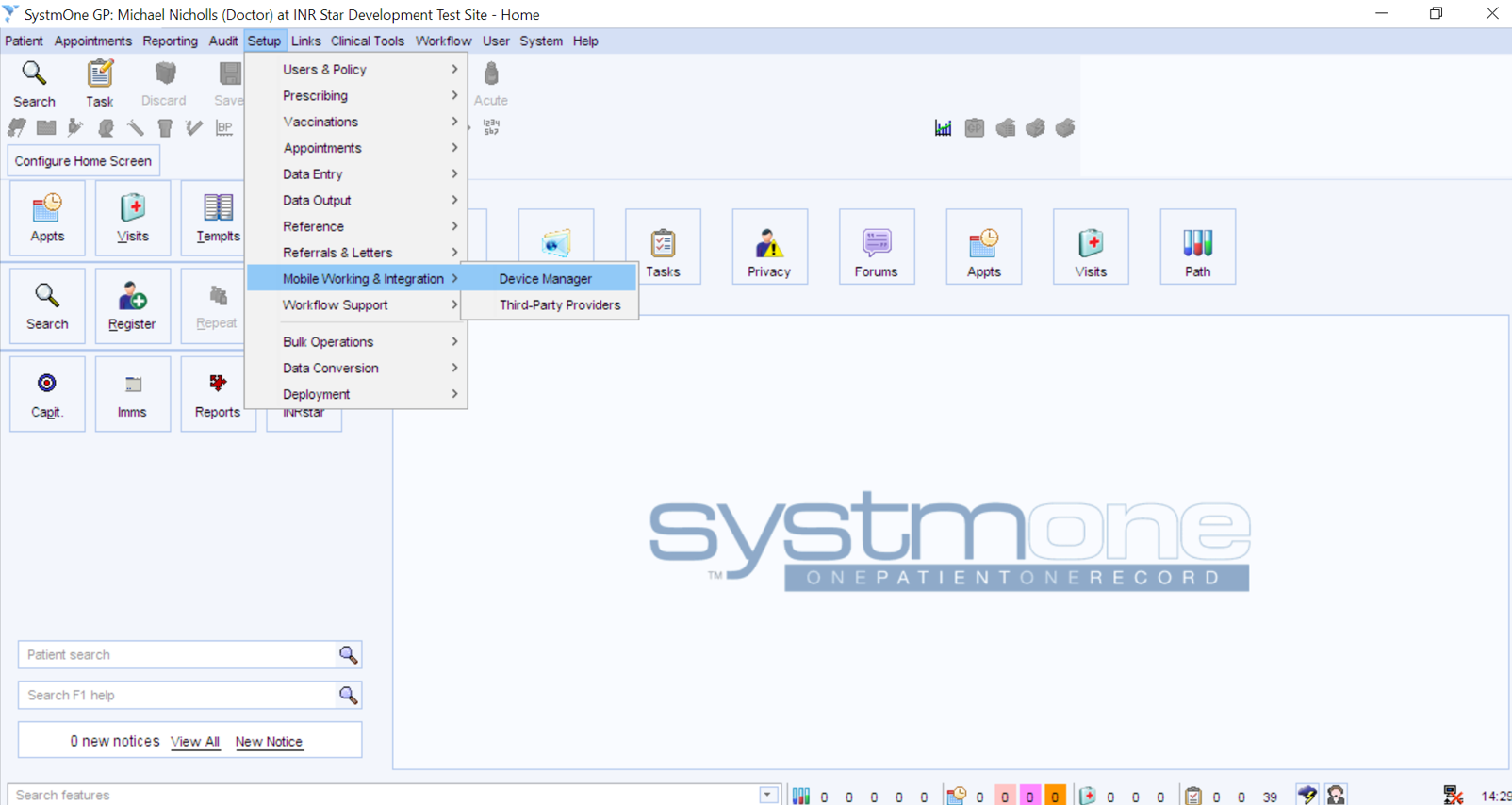1512x805 pixels.
Task: Select Third-Party Providers from the submenu
Action: 549,305
